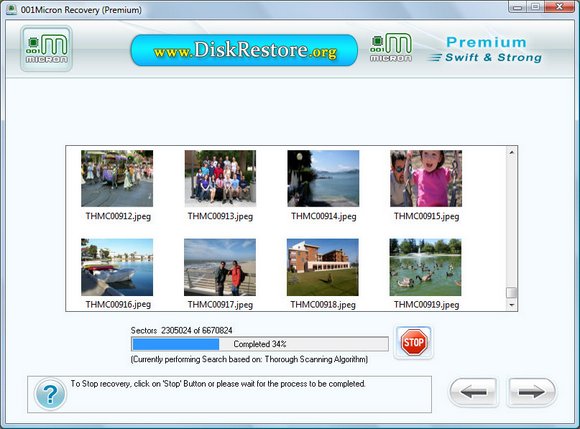Click the red Stop recovery button
The height and width of the screenshot is (429, 580).
coord(414,342)
